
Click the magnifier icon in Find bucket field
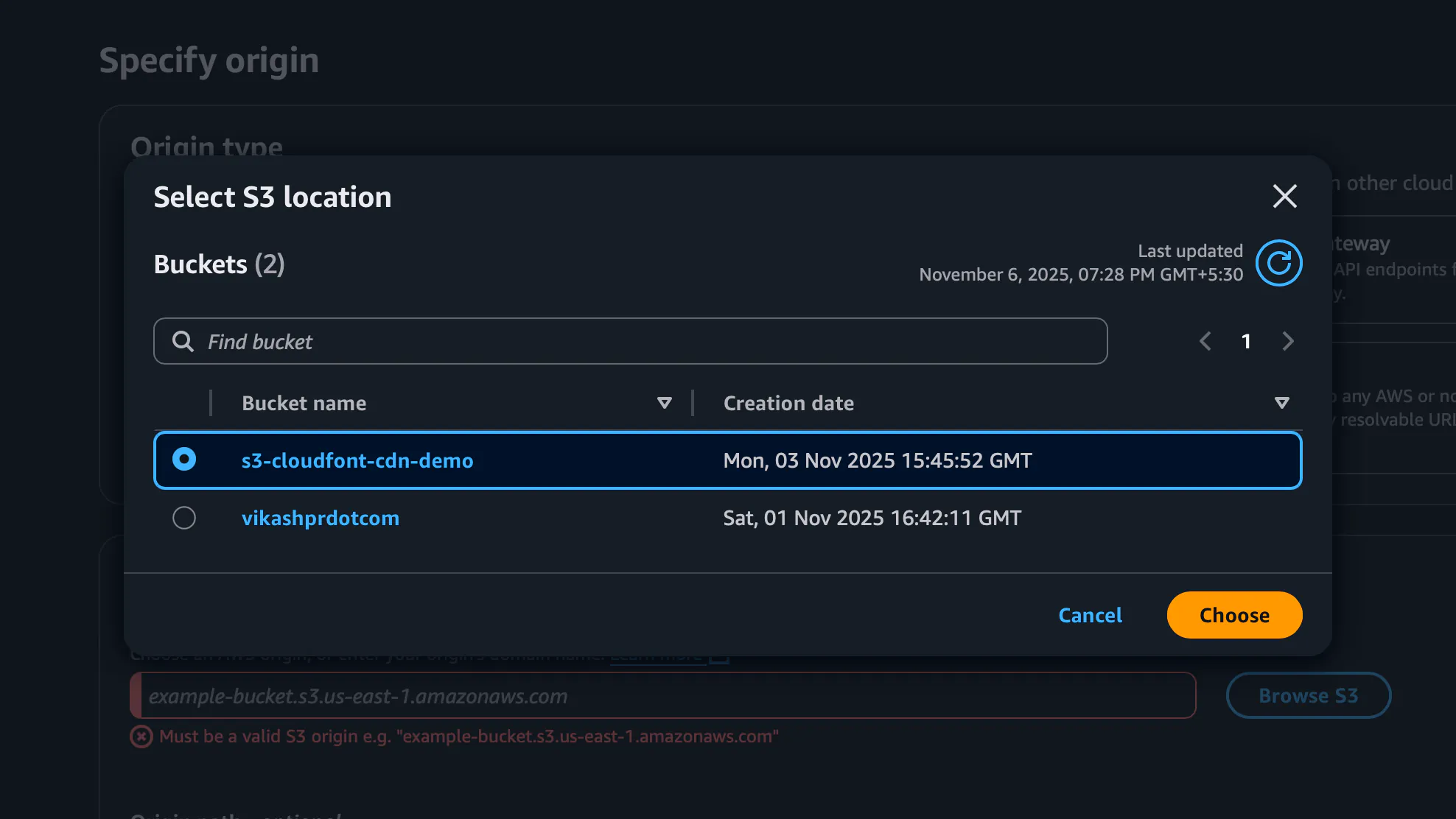point(182,341)
